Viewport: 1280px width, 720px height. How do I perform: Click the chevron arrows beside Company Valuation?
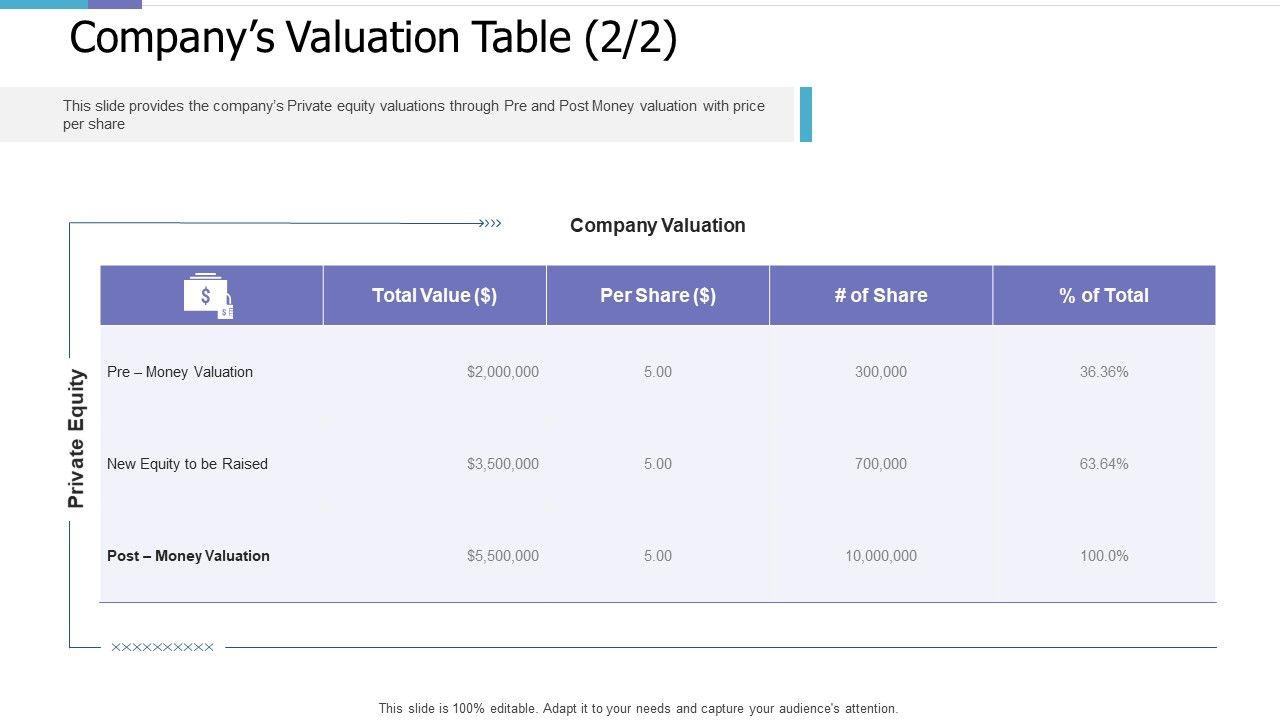click(x=490, y=223)
